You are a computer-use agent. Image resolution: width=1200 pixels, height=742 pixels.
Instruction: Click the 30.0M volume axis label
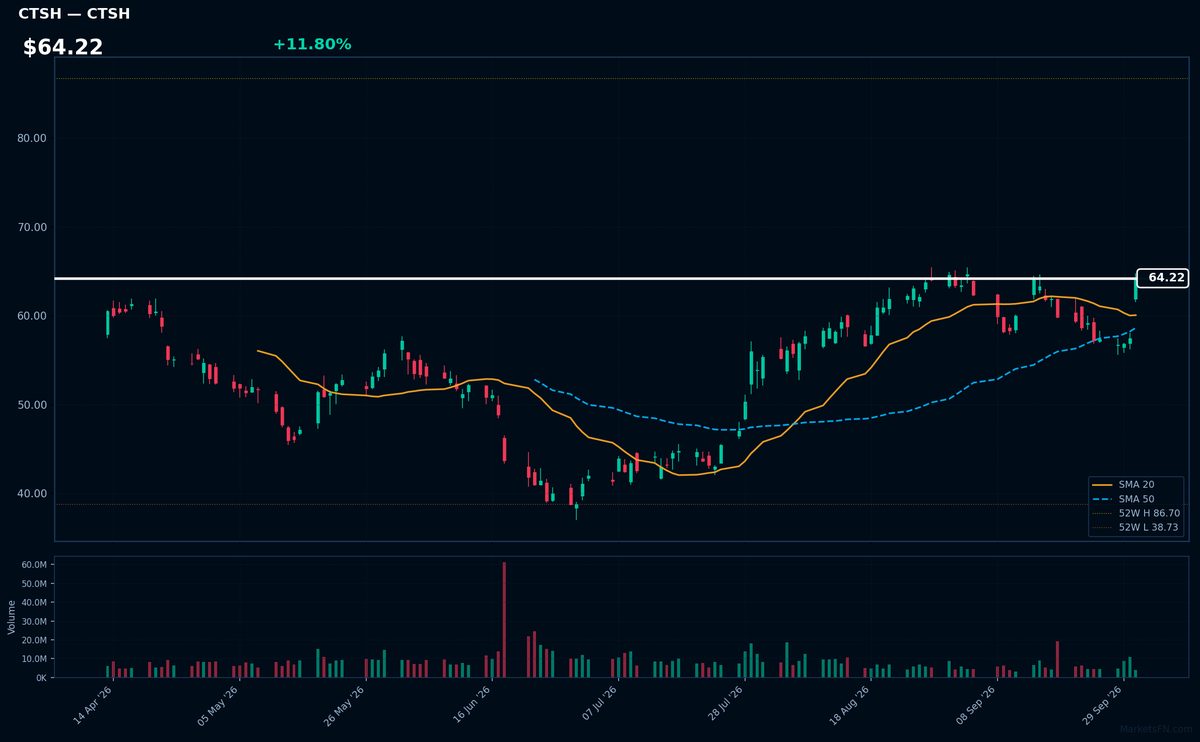point(34,621)
